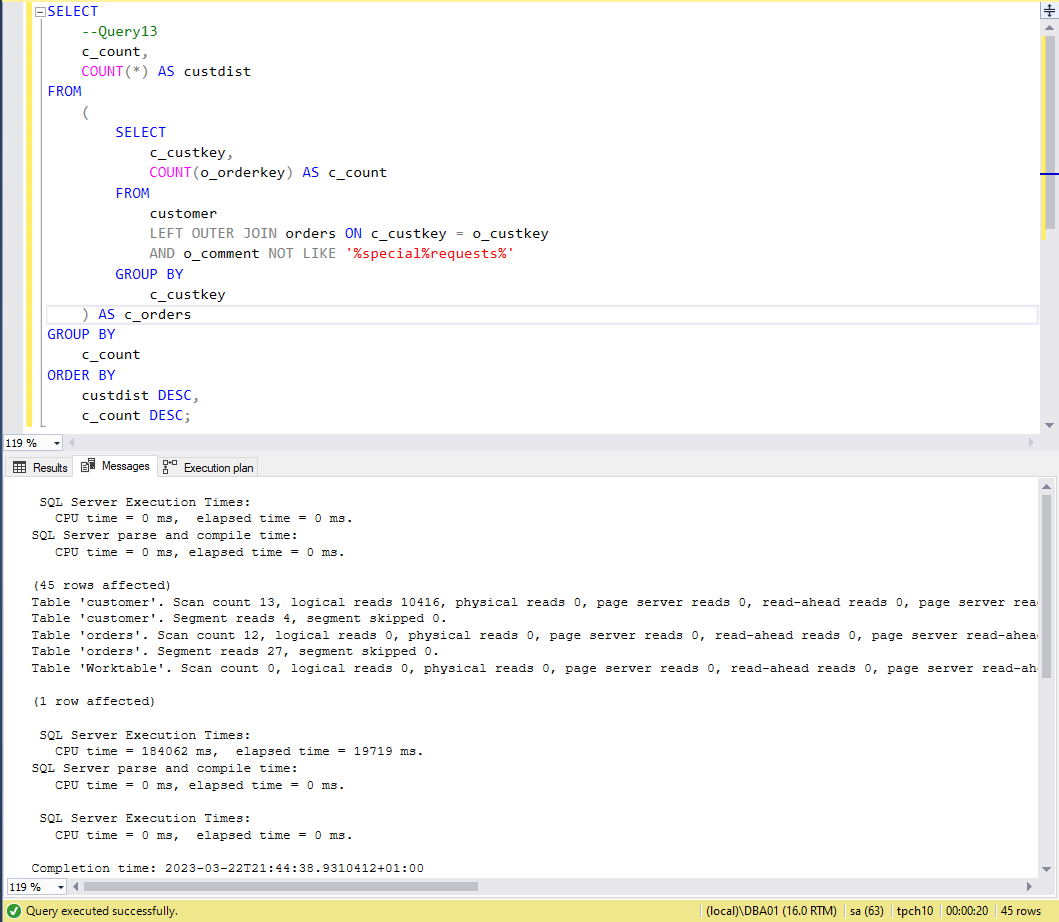Click the Messages tab icon
Image resolution: width=1059 pixels, height=922 pixels.
tap(88, 465)
